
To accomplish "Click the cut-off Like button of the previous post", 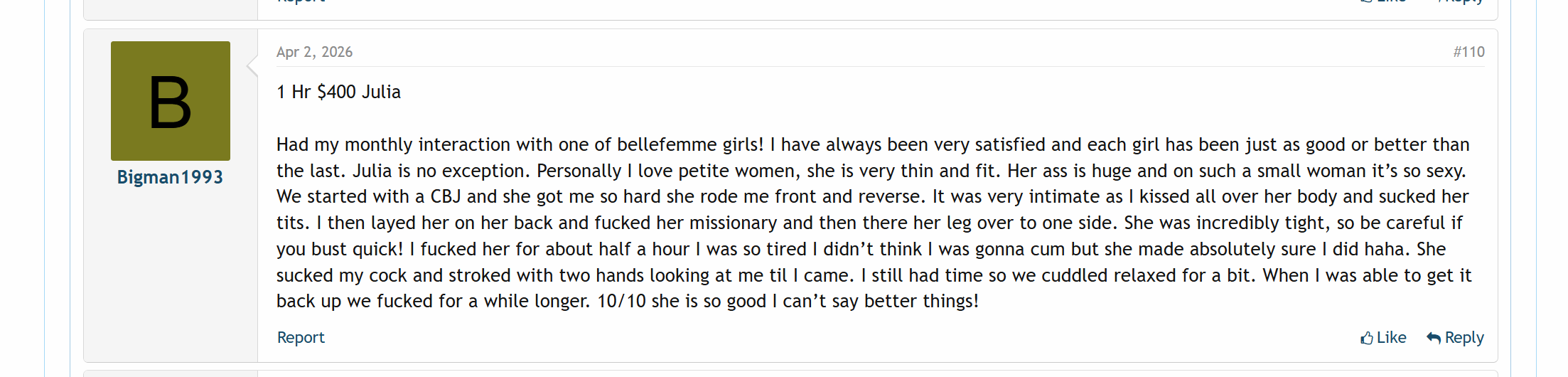I will (1383, 1).
